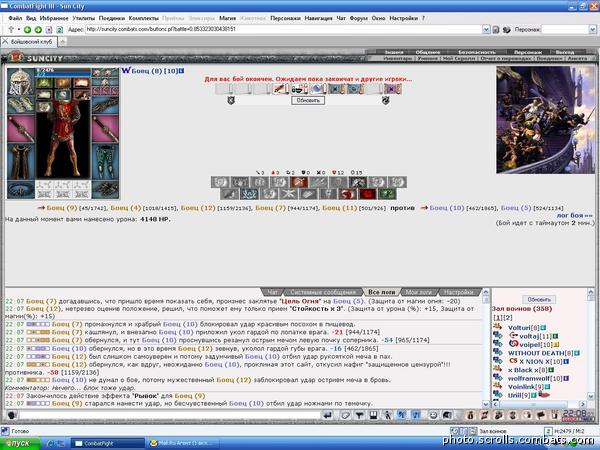Open player WITHOUT DEATH[8] in the list

[x=540, y=353]
